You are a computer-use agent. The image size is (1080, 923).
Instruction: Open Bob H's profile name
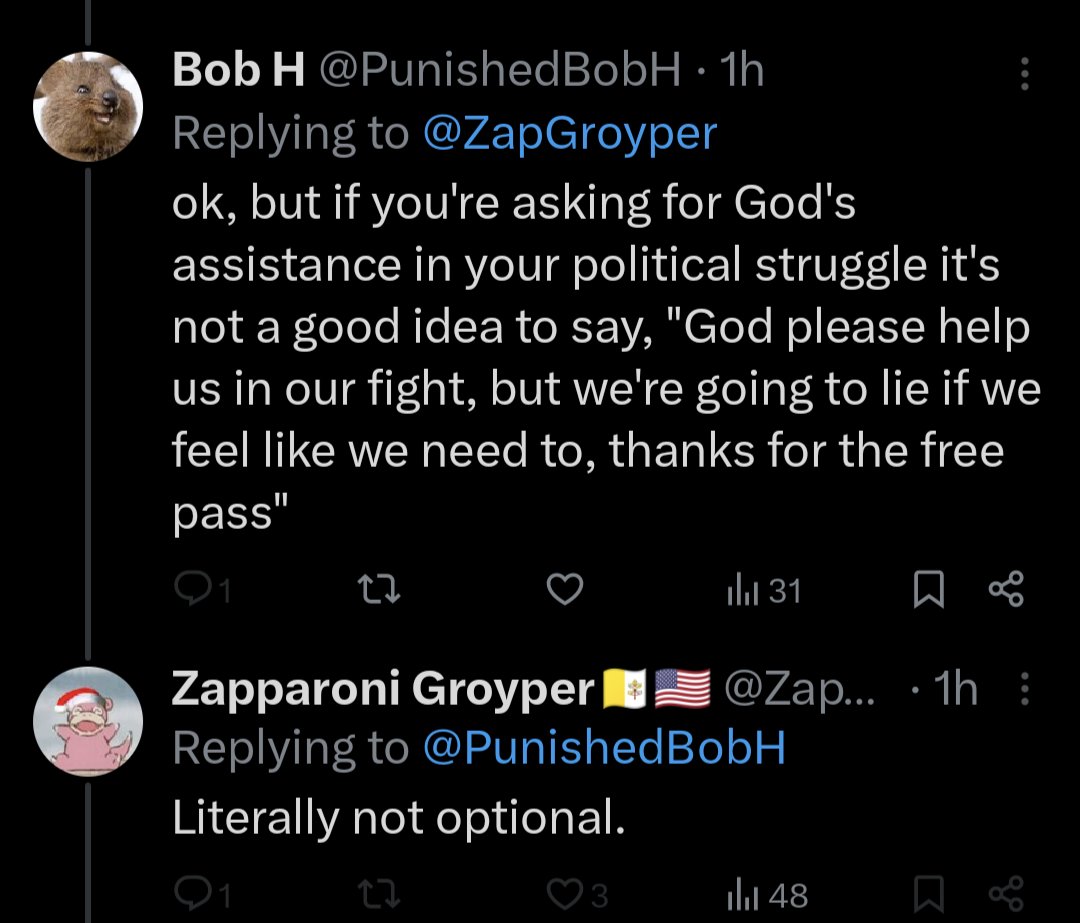238,70
